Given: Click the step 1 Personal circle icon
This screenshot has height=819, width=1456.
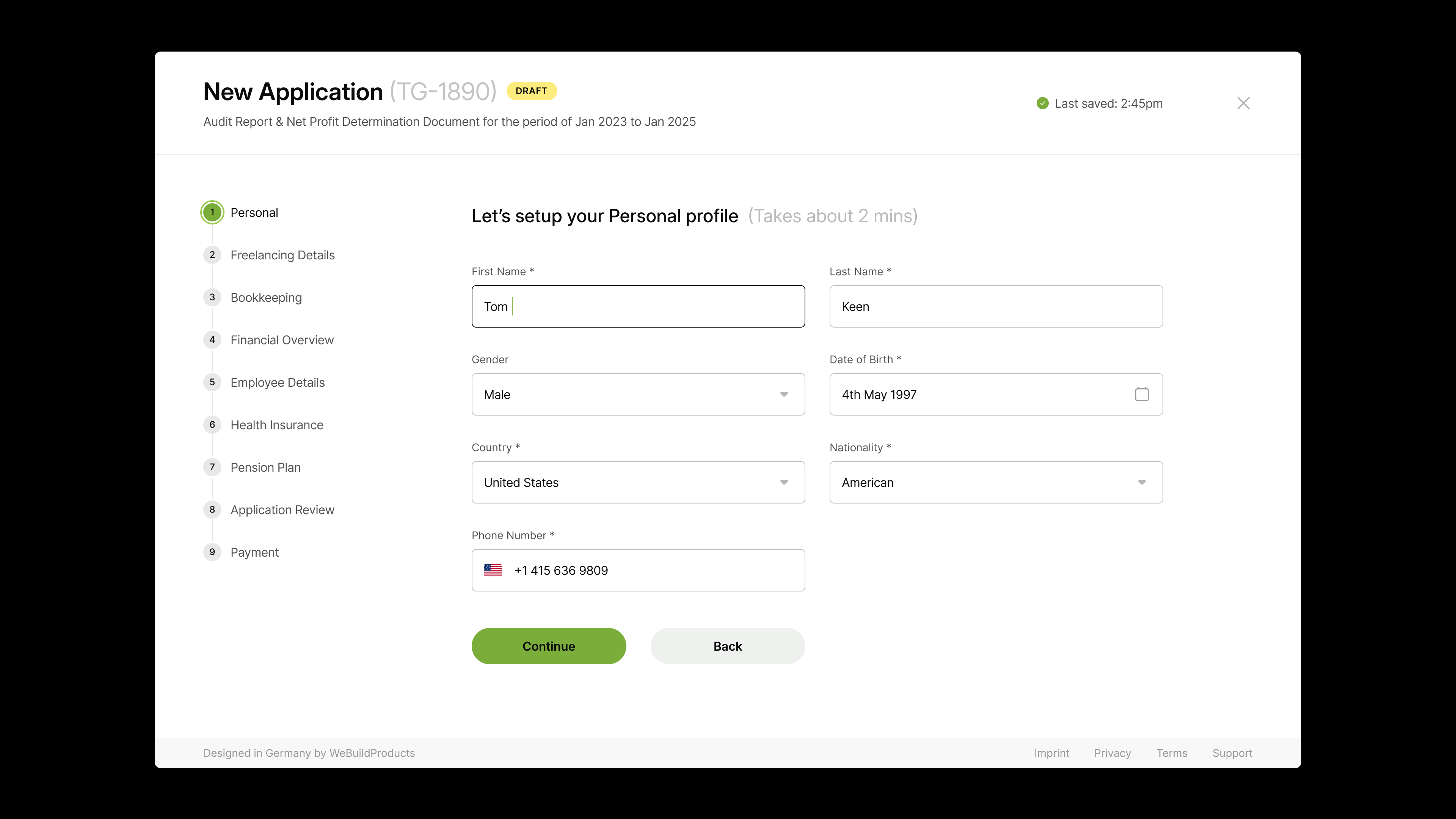Looking at the screenshot, I should [212, 212].
